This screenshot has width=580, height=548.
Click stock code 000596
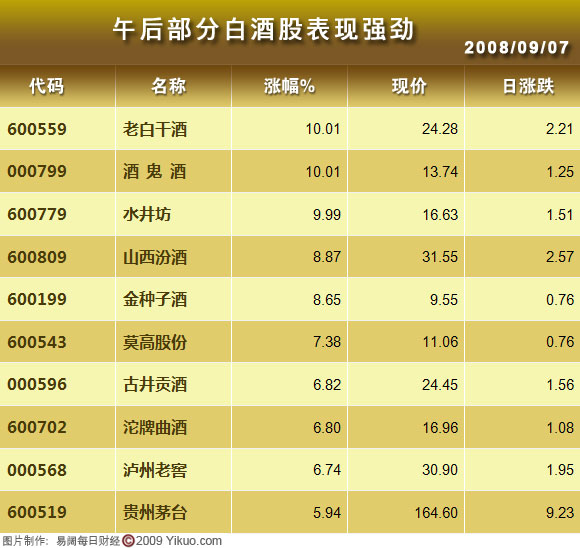tap(37, 384)
